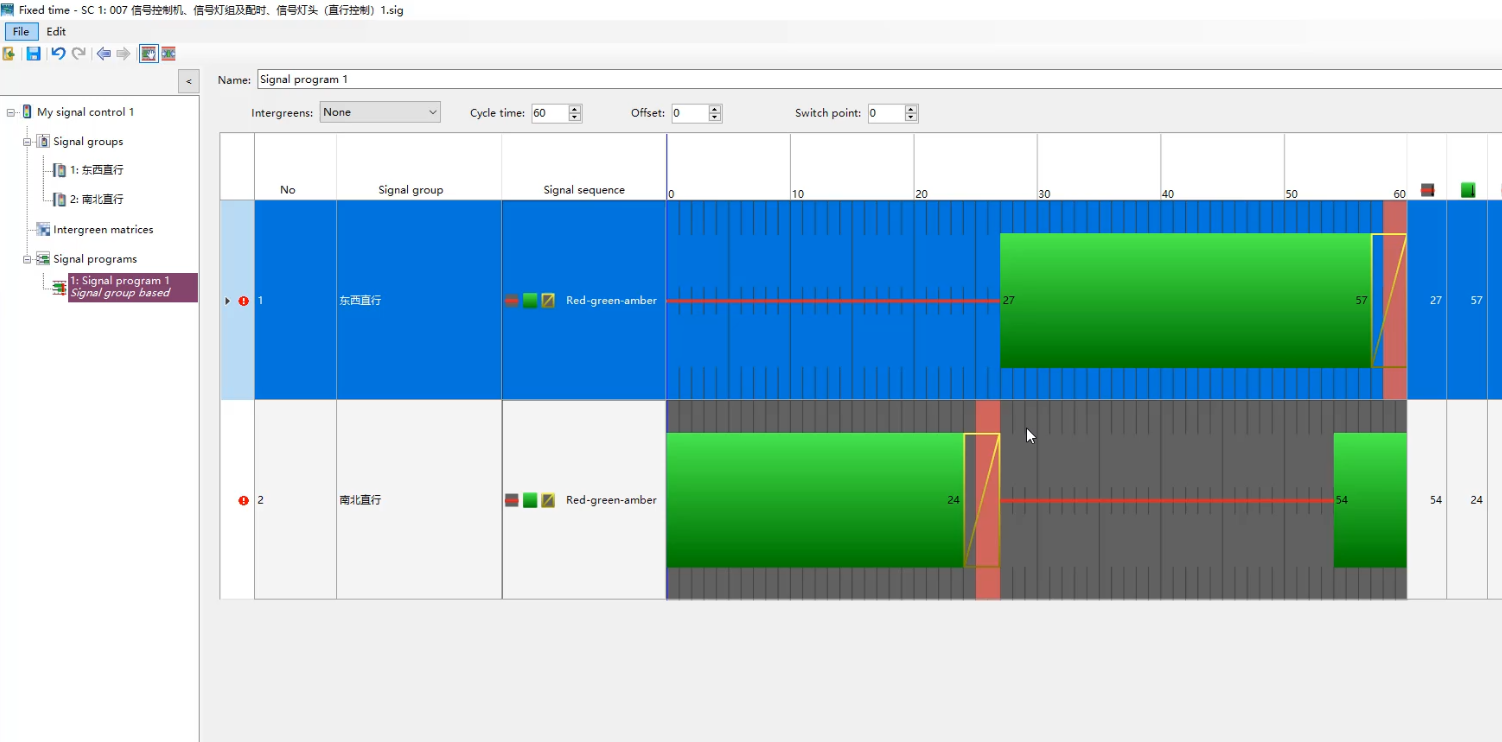Click the exit/import door icon in toolbar
1502x742 pixels.
(9, 54)
